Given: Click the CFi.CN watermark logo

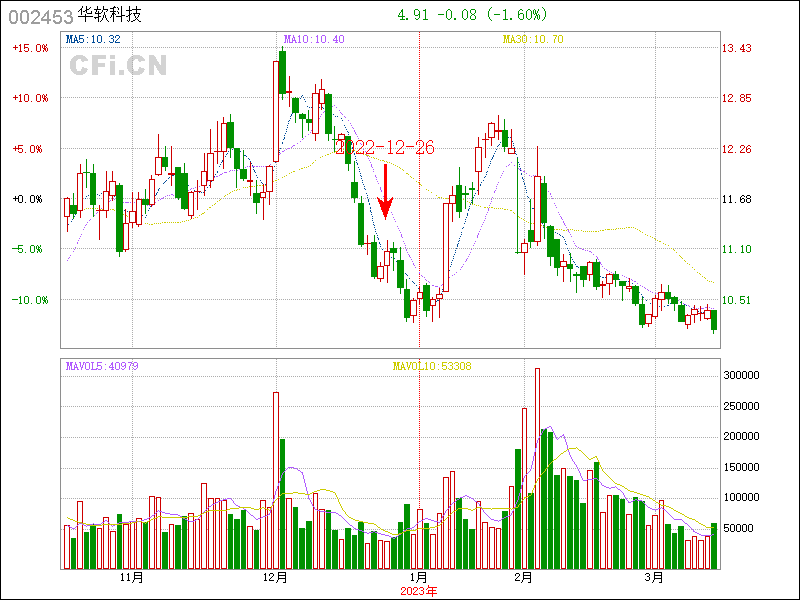Looking at the screenshot, I should pyautogui.click(x=118, y=66).
